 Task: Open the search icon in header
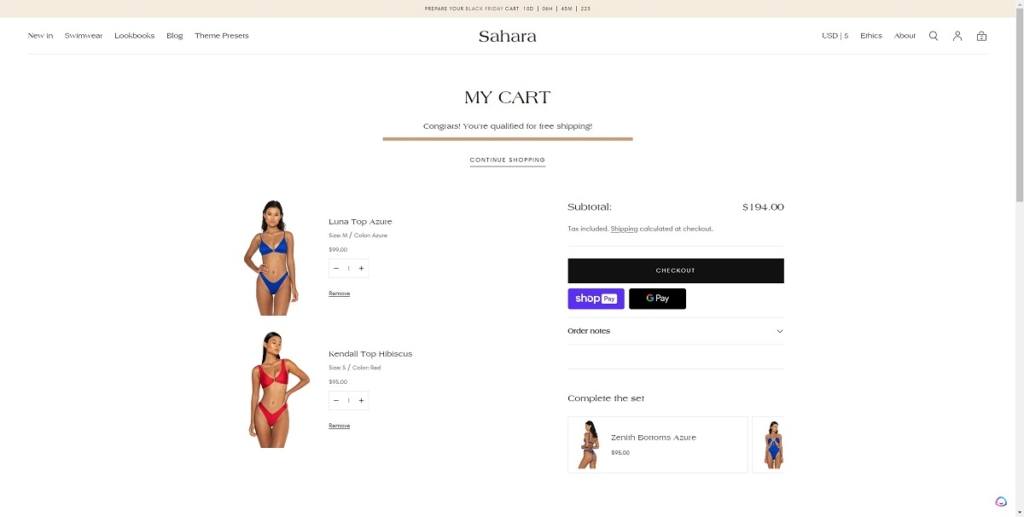(933, 36)
